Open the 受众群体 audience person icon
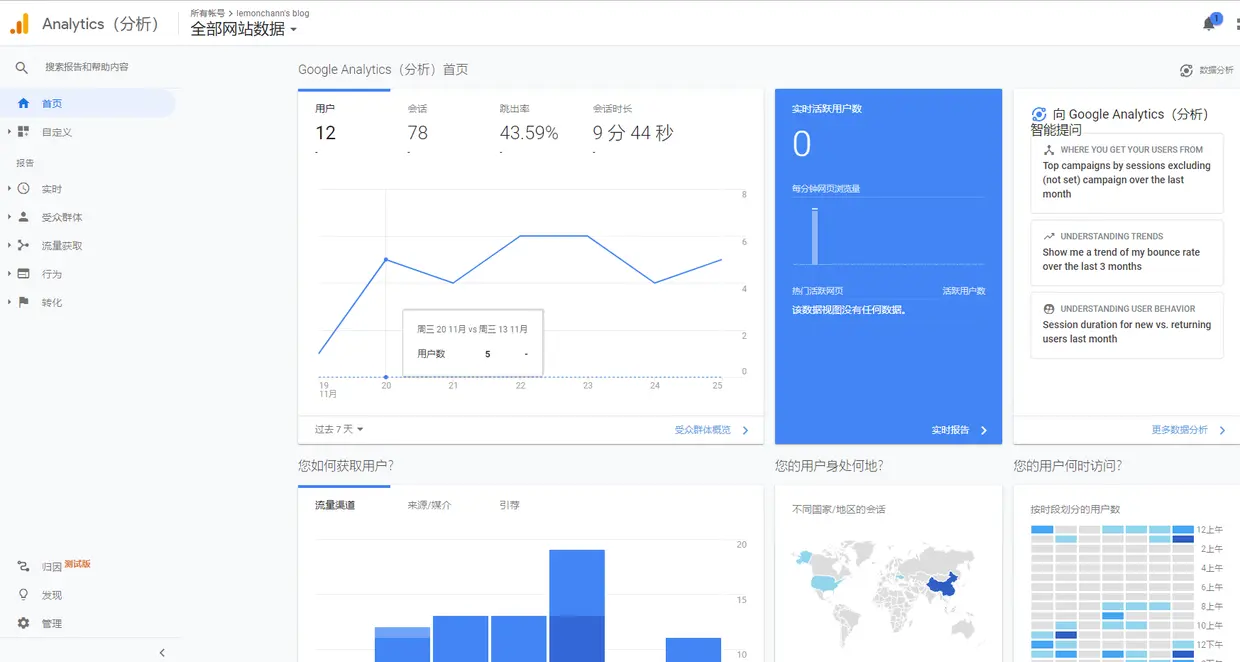The image size is (1240, 662). (22, 216)
